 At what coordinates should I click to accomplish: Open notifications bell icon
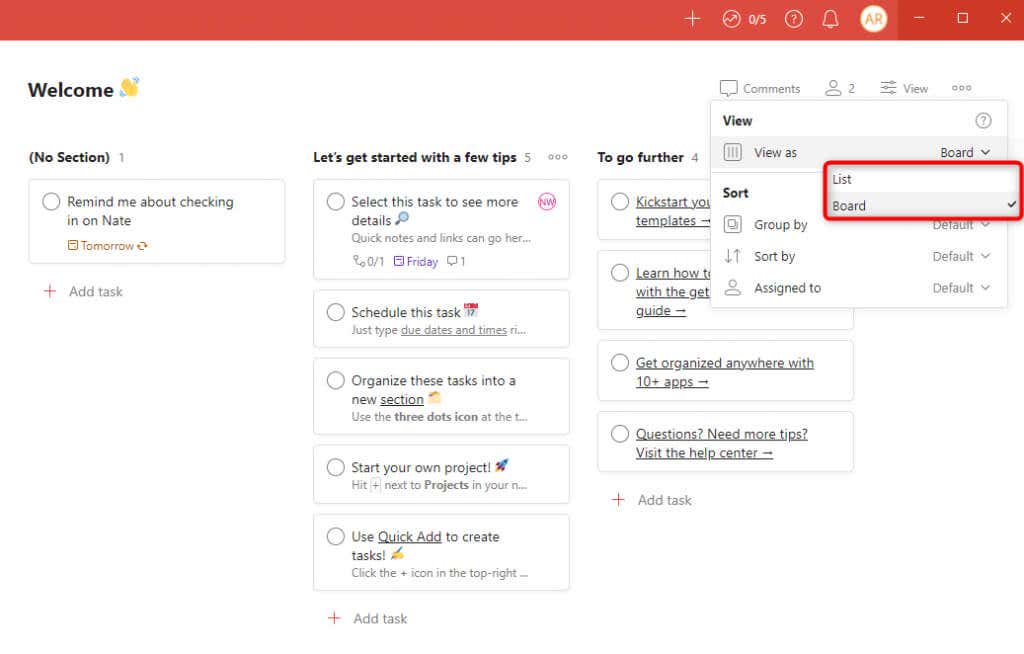(x=830, y=19)
